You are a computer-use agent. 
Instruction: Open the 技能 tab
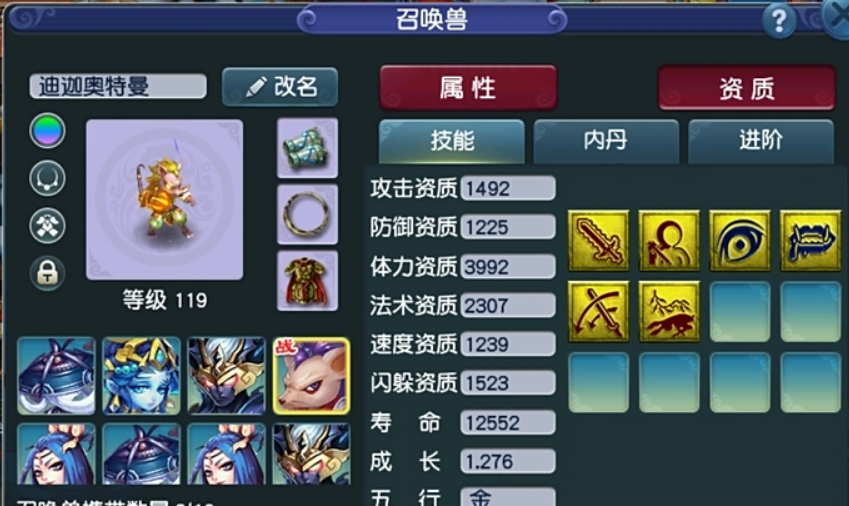[452, 141]
